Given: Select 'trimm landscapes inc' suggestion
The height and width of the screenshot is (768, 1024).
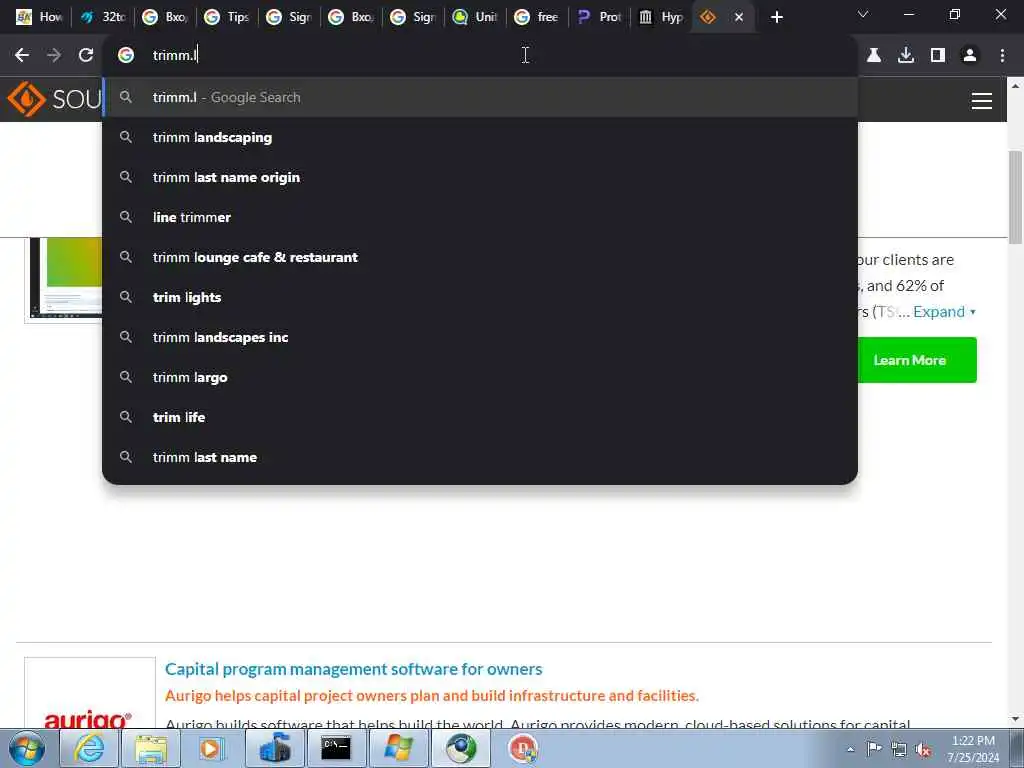Looking at the screenshot, I should pos(480,337).
